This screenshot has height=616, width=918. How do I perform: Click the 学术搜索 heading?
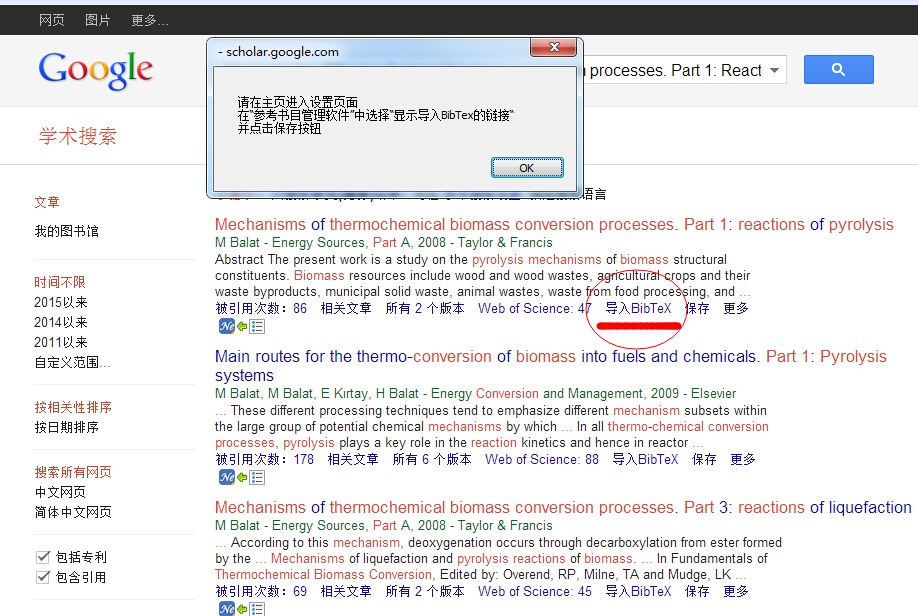click(78, 136)
